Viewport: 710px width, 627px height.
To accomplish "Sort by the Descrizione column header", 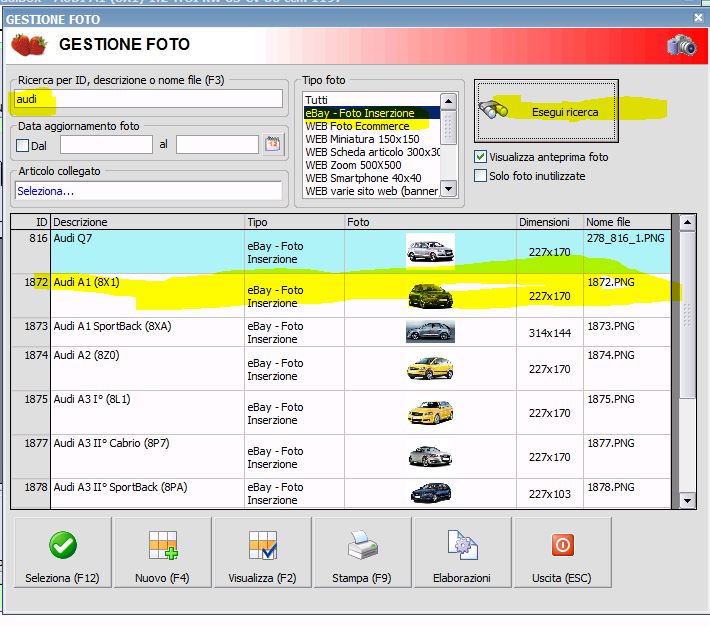I will (x=148, y=222).
